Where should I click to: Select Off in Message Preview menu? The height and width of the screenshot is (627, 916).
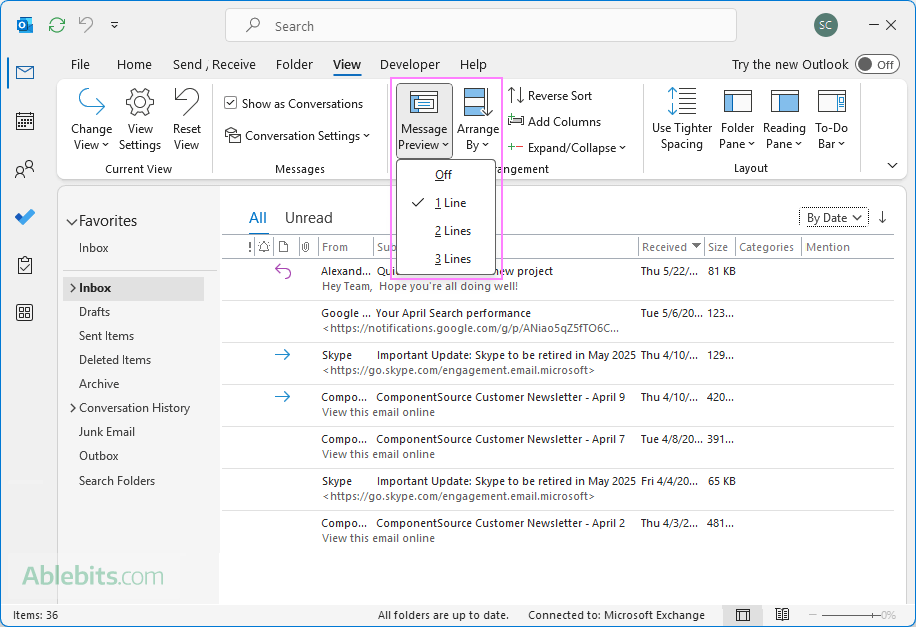point(446,175)
